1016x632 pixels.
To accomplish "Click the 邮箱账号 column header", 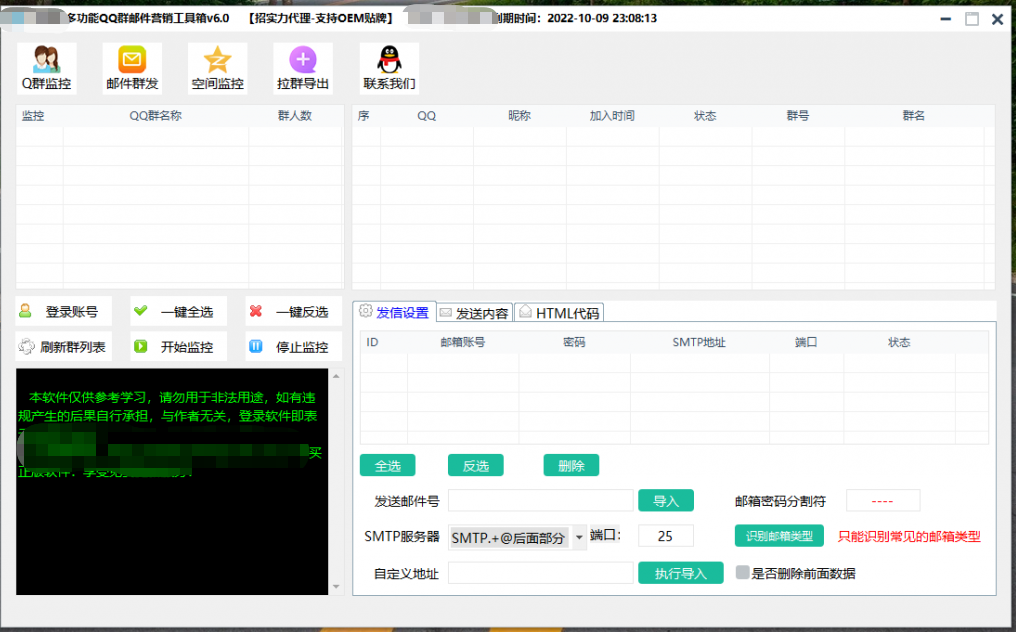I will pyautogui.click(x=463, y=342).
